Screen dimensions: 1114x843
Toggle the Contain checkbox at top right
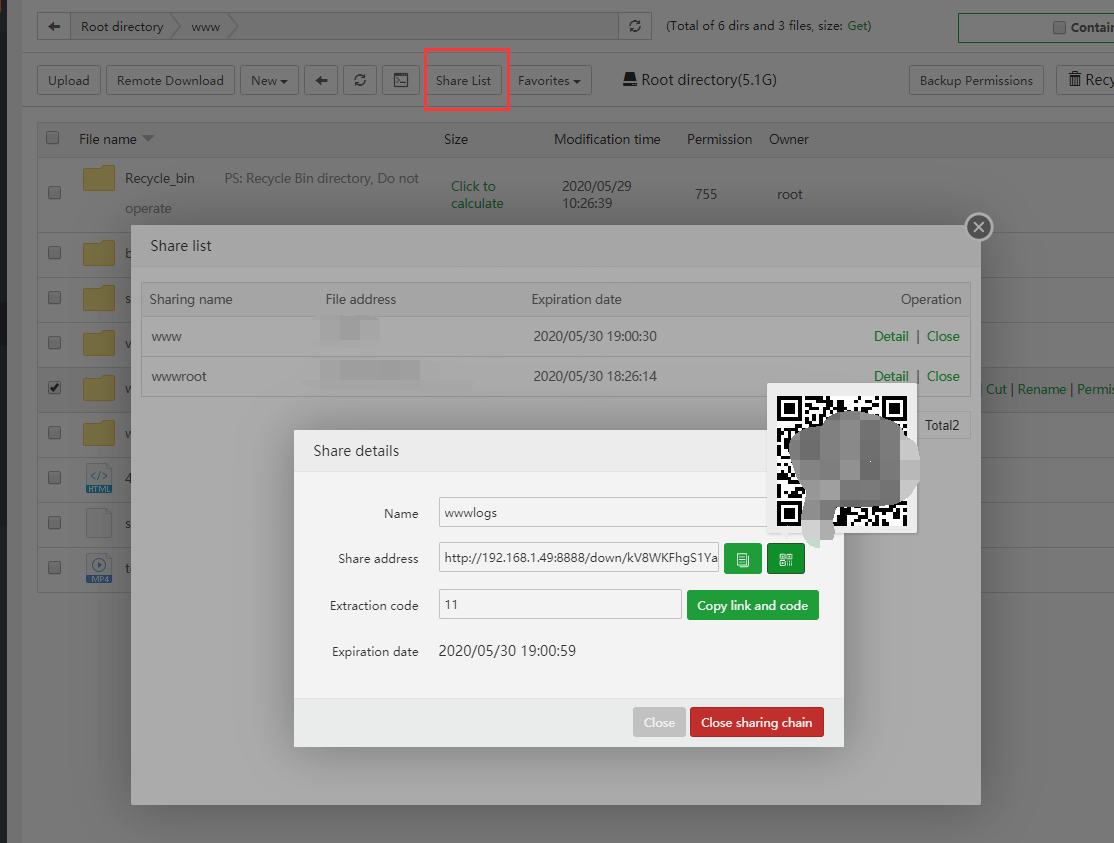[x=1059, y=28]
